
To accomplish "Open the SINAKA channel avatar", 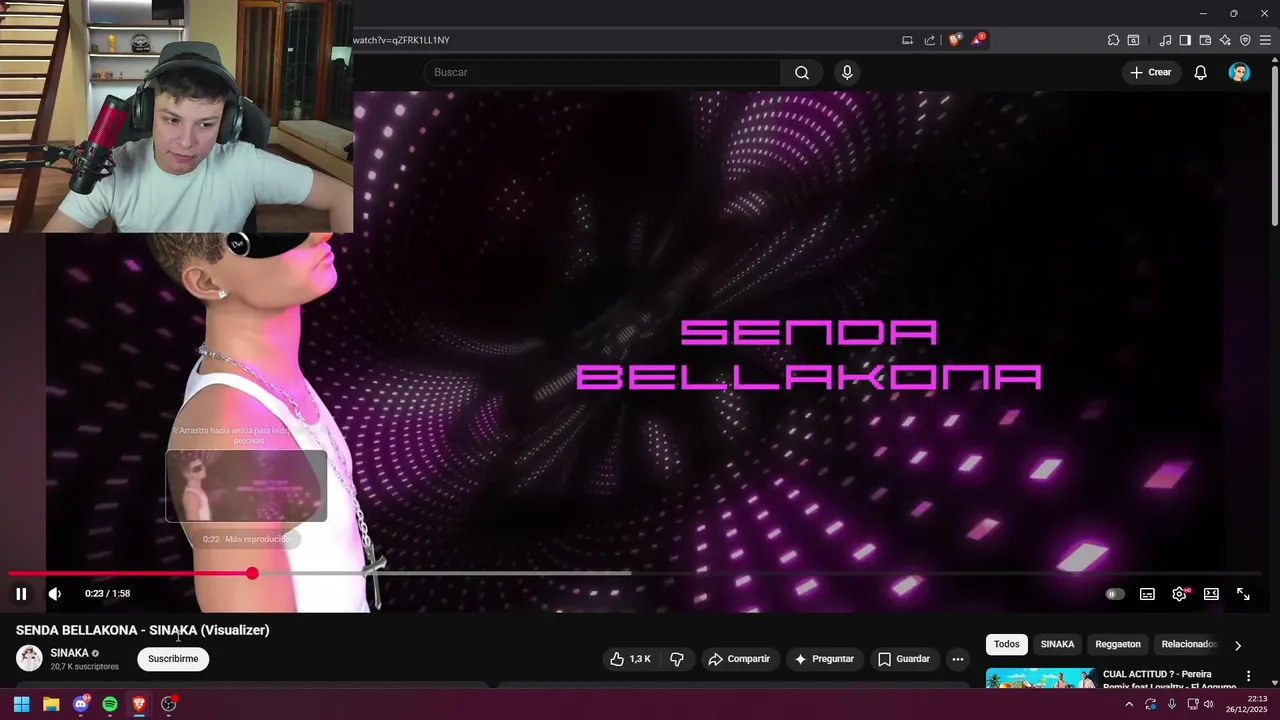I will pyautogui.click(x=29, y=658).
